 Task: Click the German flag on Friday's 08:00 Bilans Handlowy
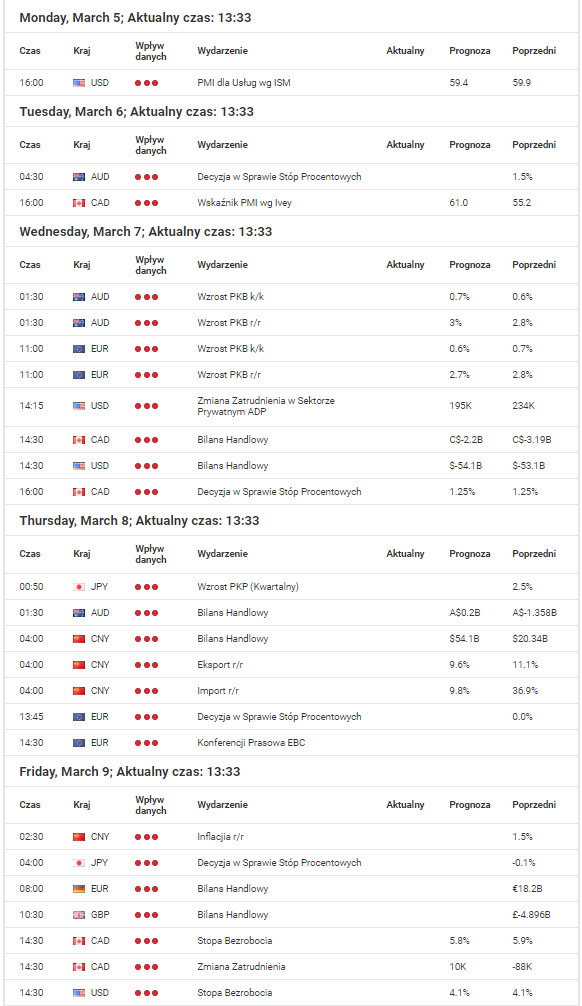[79, 889]
